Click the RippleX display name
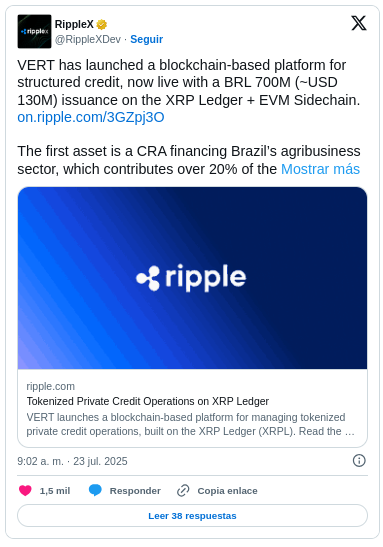Screen dimensions: 383x547 tap(74, 24)
